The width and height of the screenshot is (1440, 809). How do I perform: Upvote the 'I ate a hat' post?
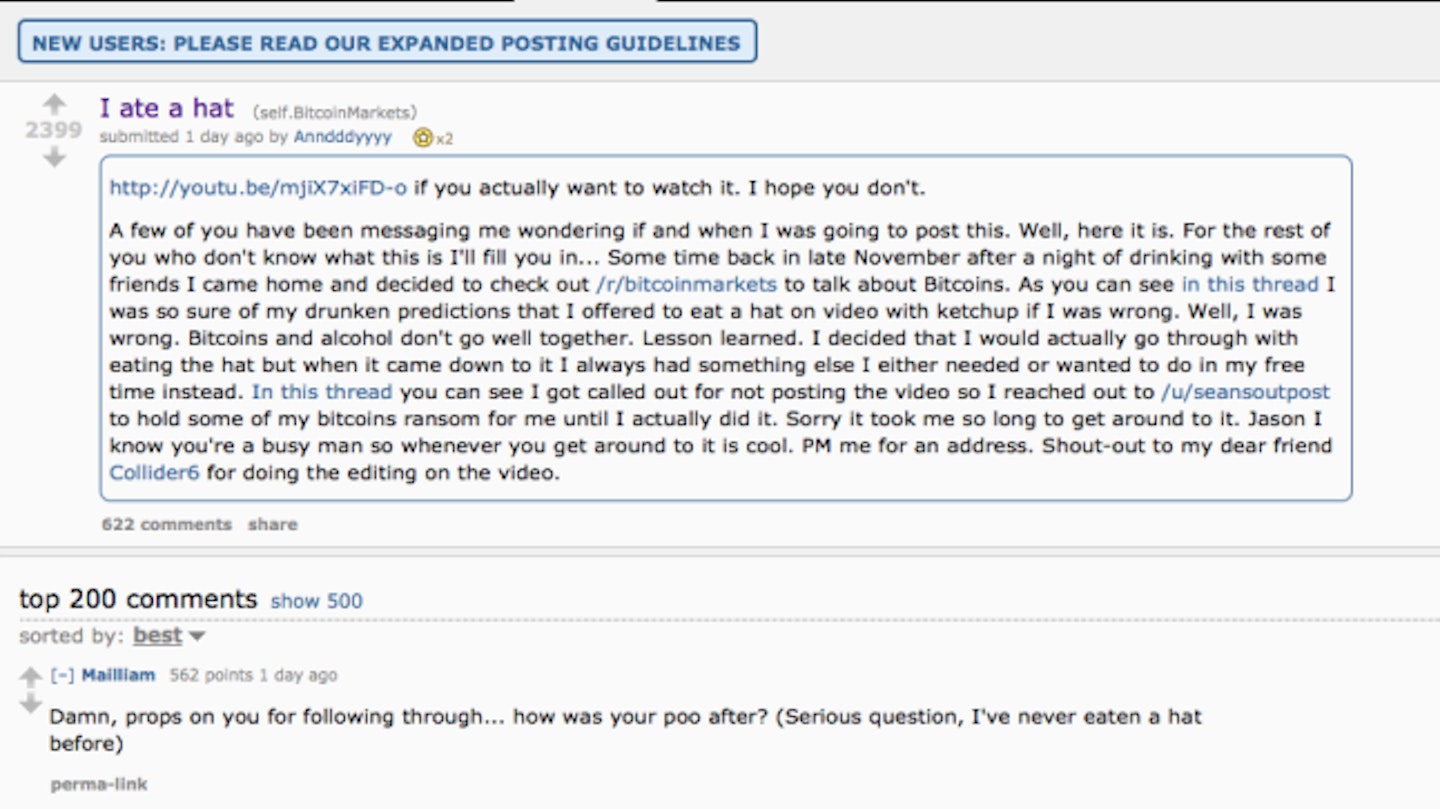[54, 104]
